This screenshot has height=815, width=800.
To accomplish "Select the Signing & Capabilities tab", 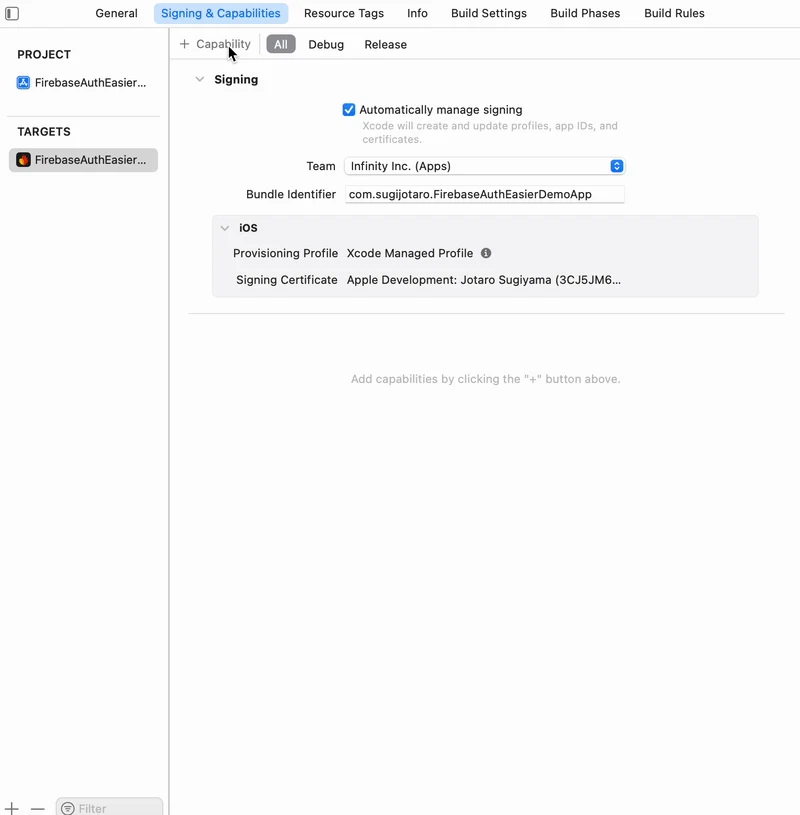I will pyautogui.click(x=221, y=14).
